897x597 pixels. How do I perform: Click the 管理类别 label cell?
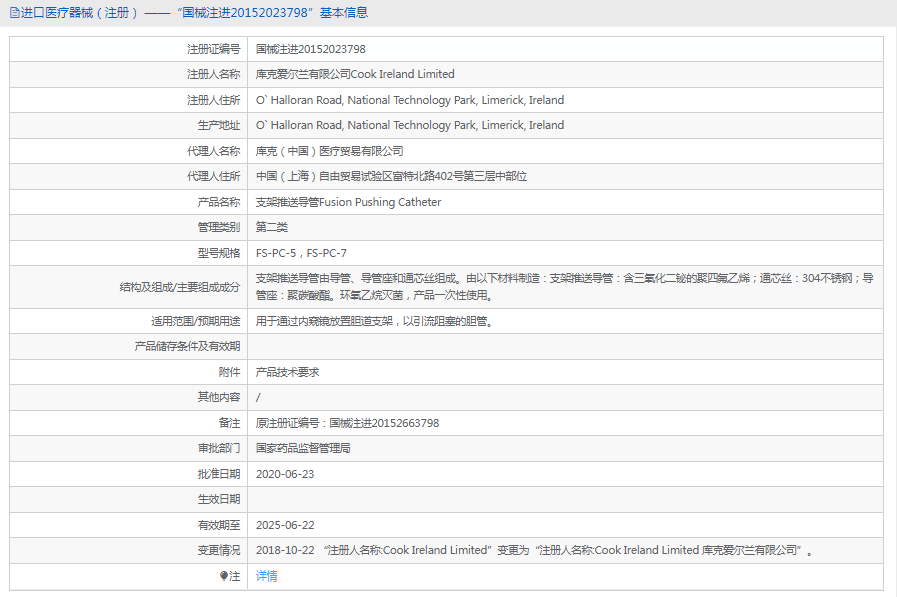(129, 227)
